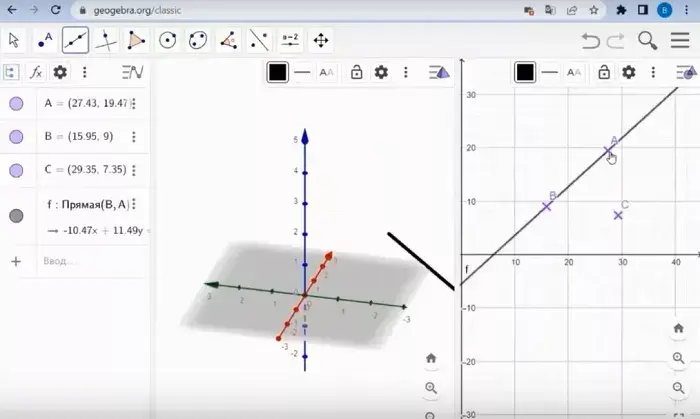Click the black color swatch in 3D view
700x419 pixels.
coord(278,72)
